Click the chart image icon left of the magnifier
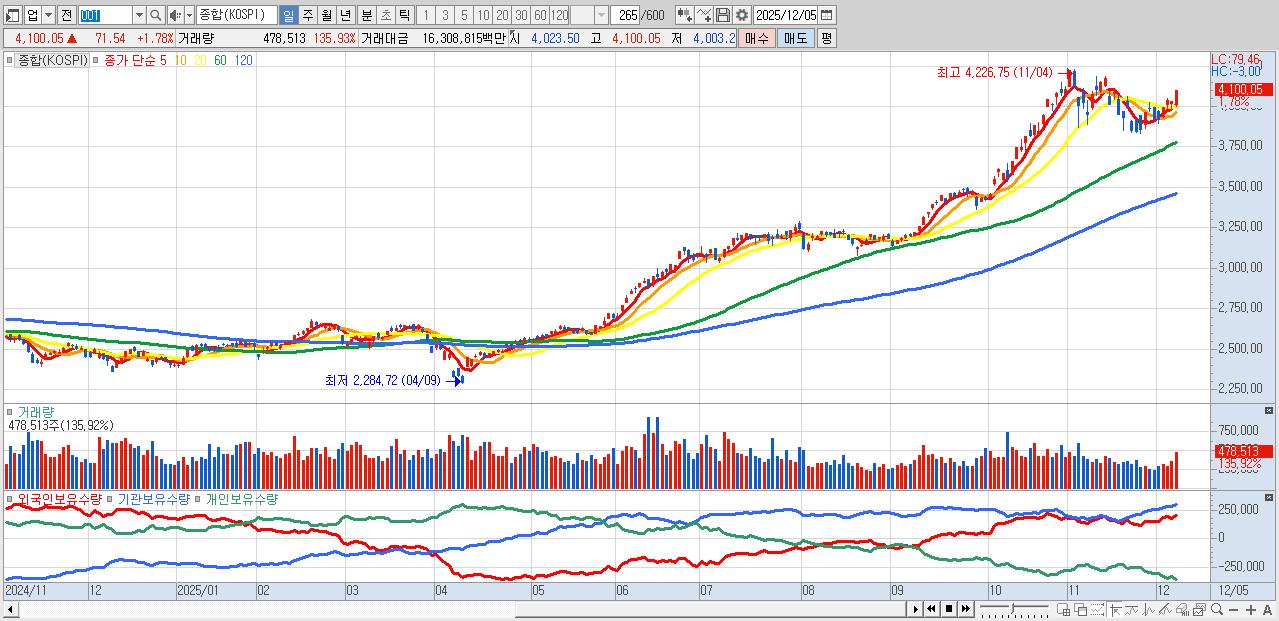 pos(1199,610)
